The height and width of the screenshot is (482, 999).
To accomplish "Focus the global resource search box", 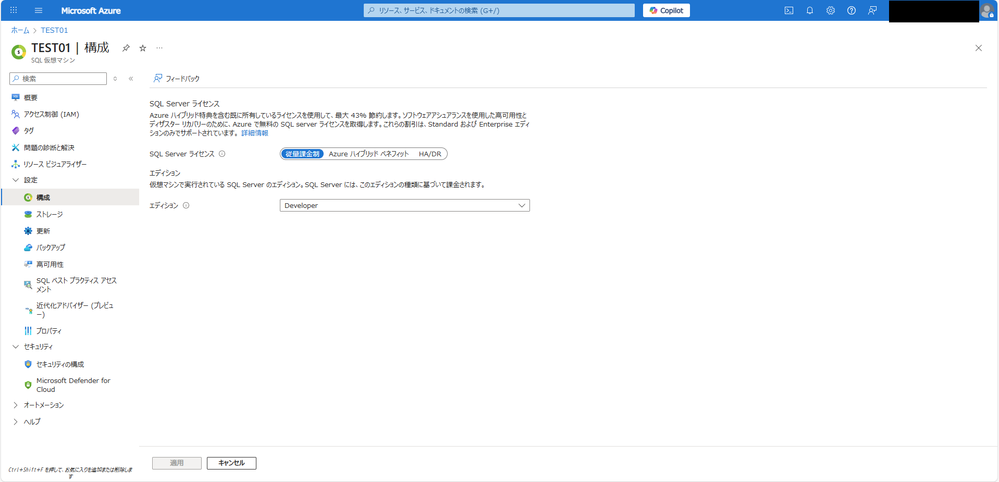I will point(500,10).
